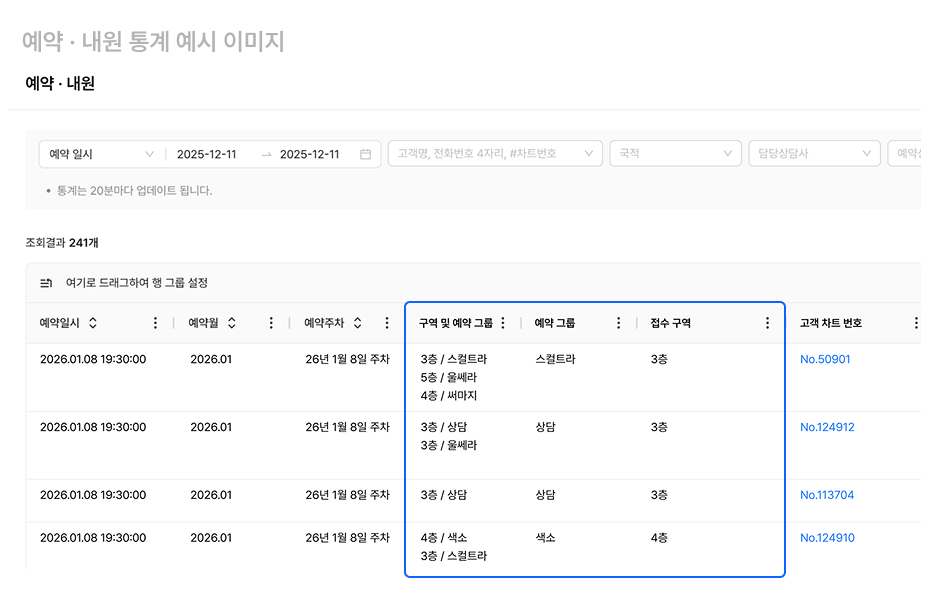
Task: Open chart link No.113704
Action: (827, 495)
